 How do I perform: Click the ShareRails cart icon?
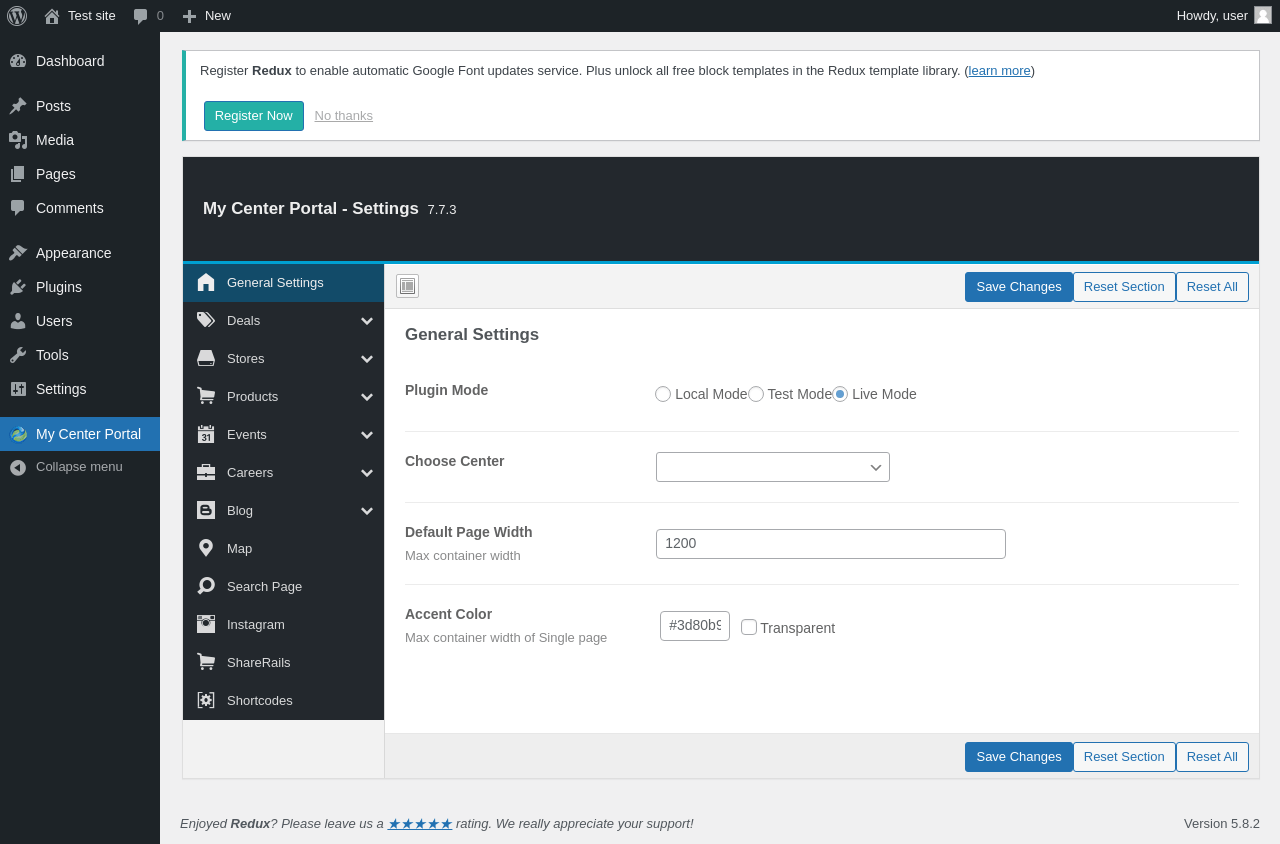coord(206,662)
